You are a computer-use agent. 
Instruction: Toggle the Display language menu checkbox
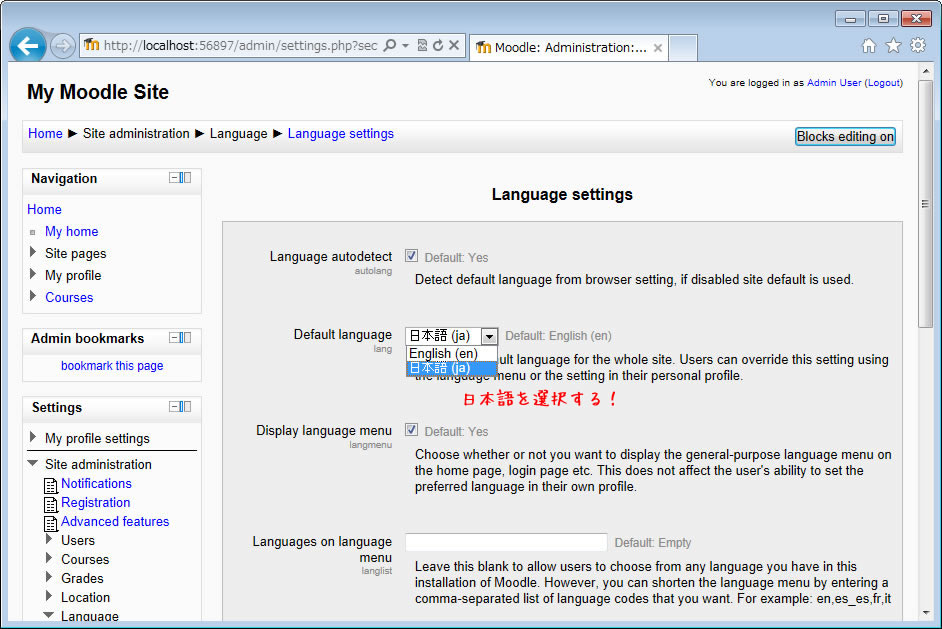[411, 430]
